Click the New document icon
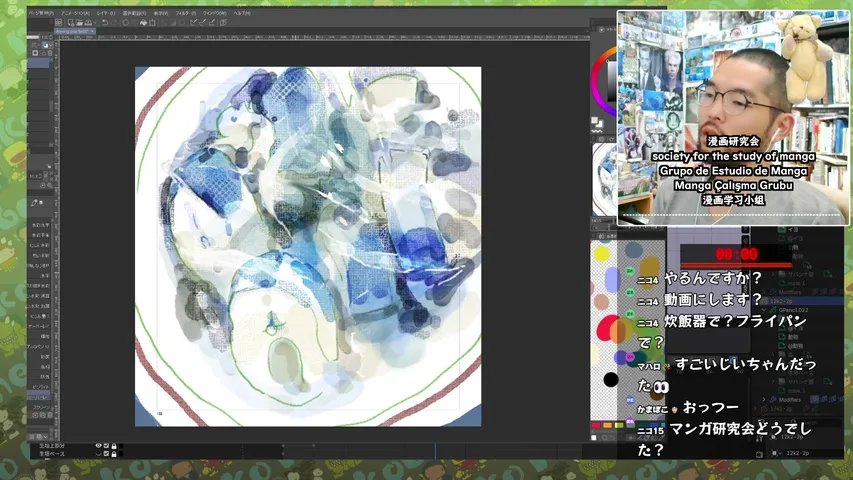The width and height of the screenshot is (853, 480). coord(71,23)
